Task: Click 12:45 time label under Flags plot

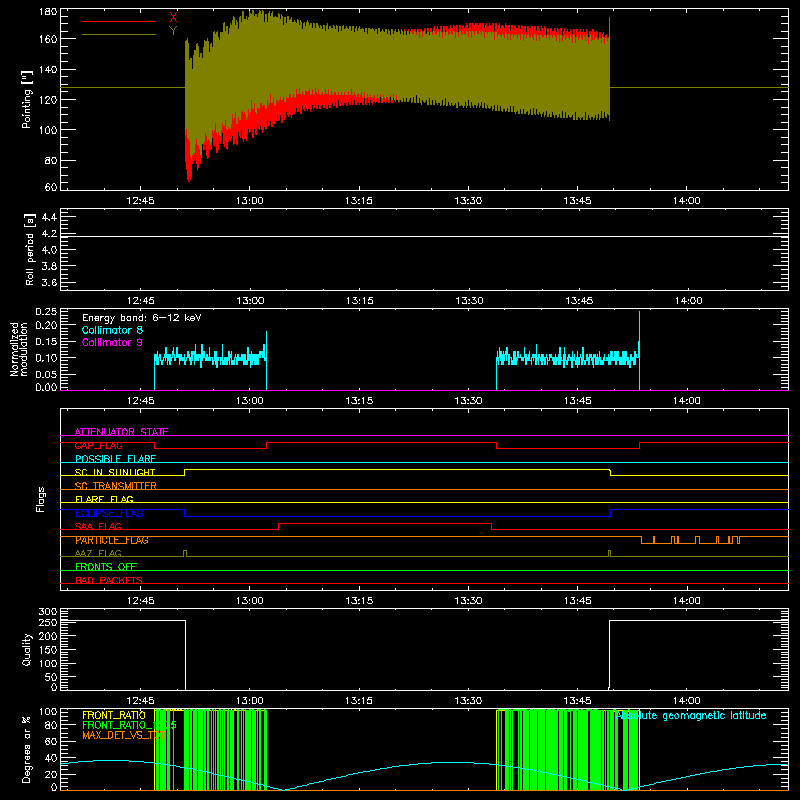Action: tap(140, 601)
